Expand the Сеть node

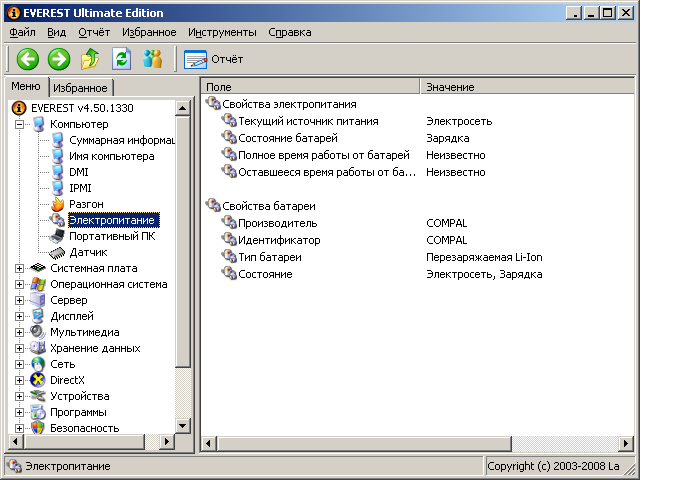pos(19,364)
